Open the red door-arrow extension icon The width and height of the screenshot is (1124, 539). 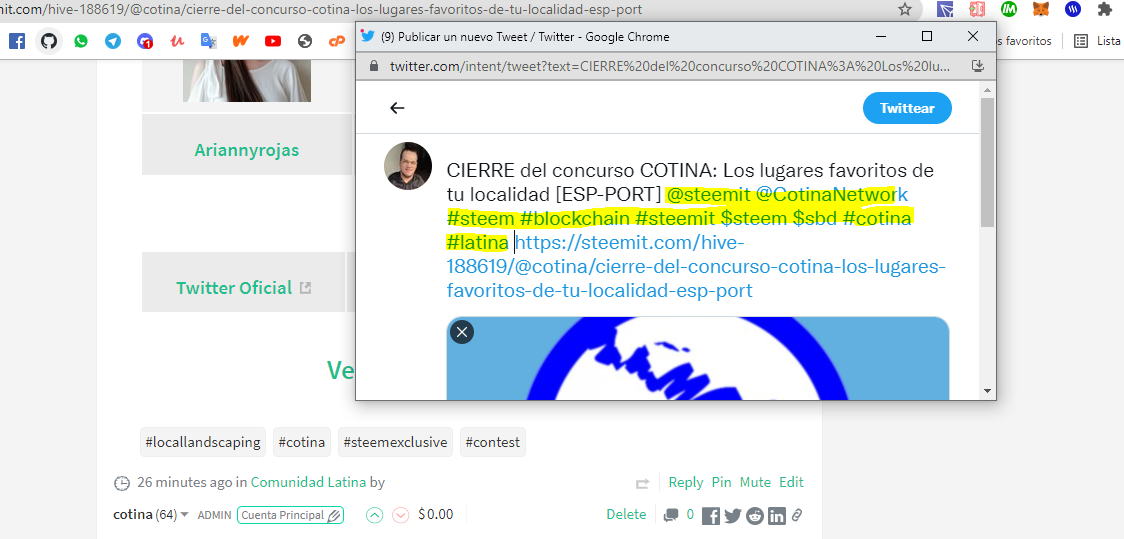pos(977,9)
